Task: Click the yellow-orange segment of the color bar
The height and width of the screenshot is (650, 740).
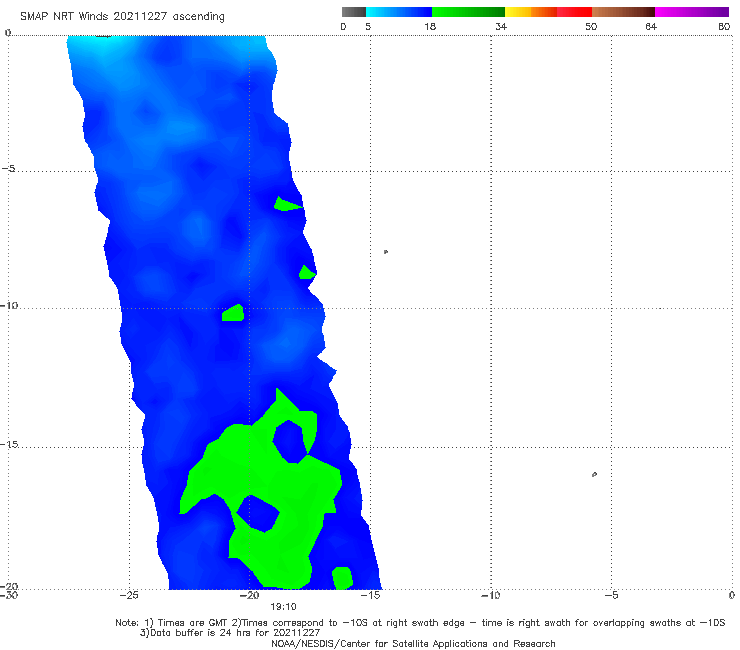Action: [x=530, y=12]
